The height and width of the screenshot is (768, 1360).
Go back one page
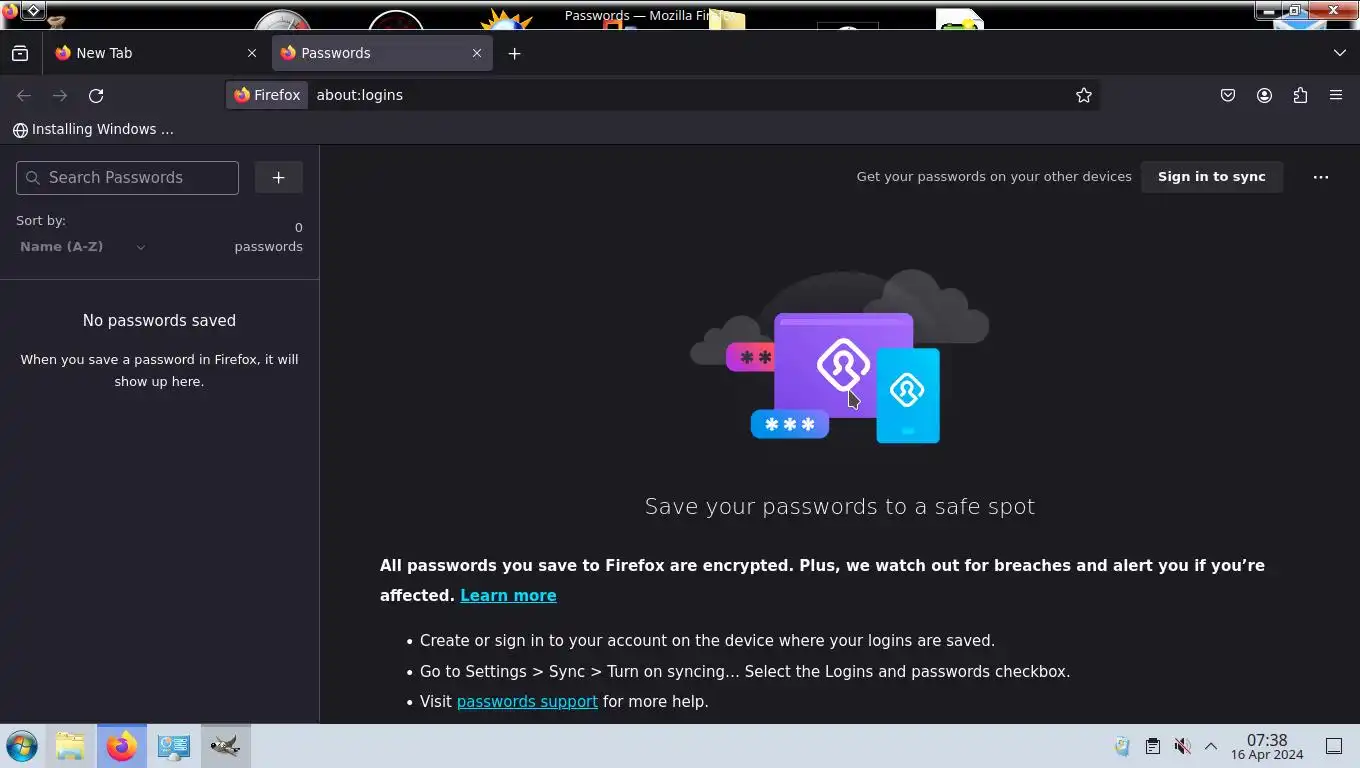(24, 95)
